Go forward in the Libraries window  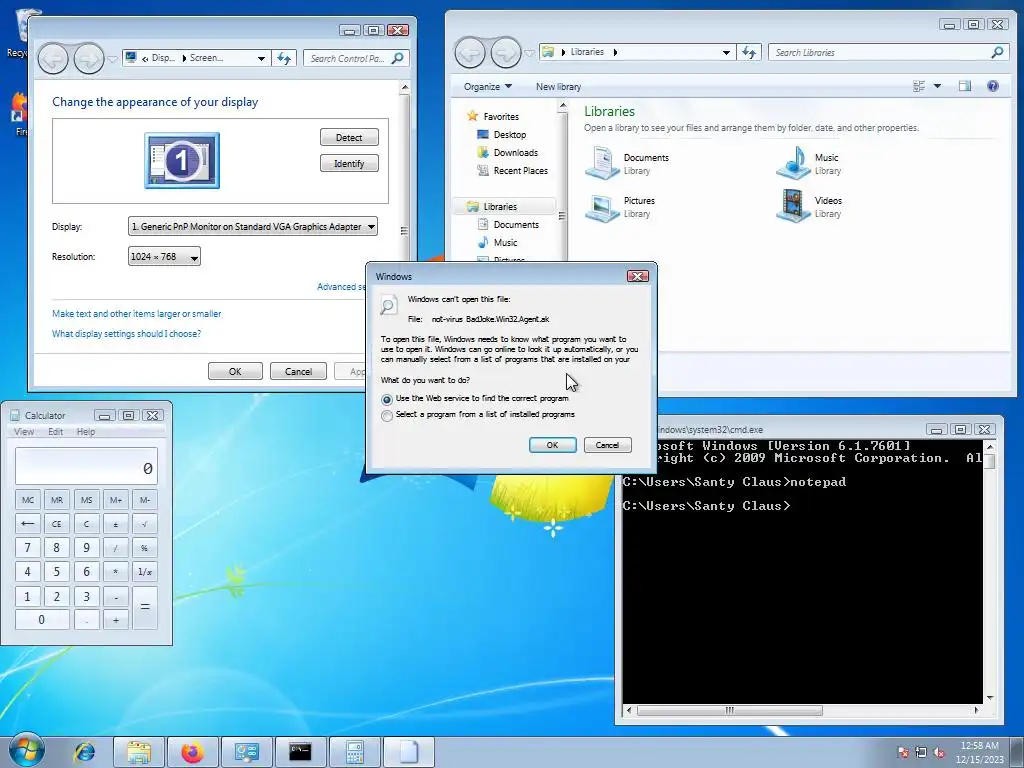[505, 52]
